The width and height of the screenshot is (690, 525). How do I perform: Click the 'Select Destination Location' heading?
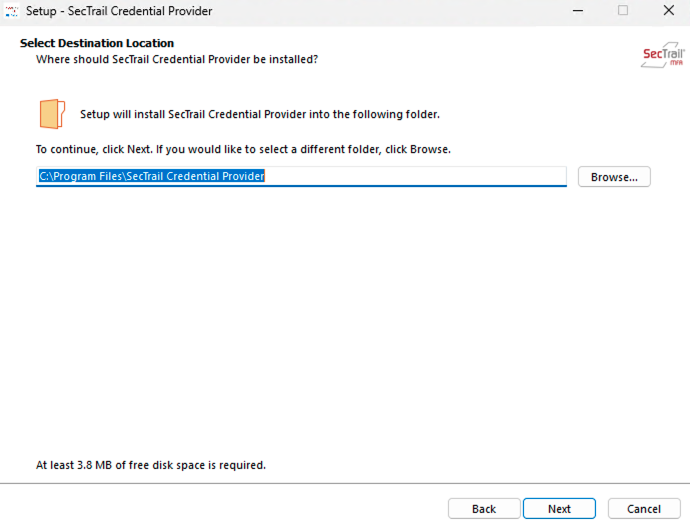click(x=97, y=44)
